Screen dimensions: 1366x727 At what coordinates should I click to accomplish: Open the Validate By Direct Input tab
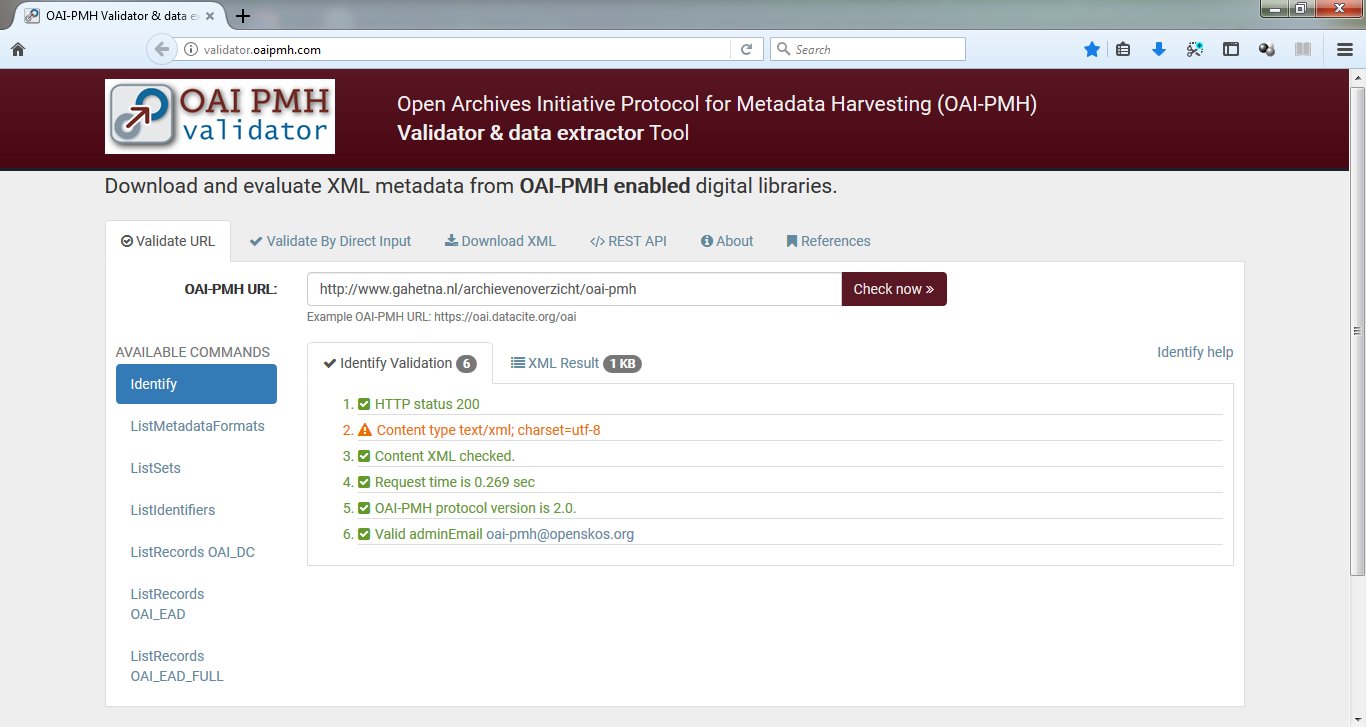tap(330, 241)
